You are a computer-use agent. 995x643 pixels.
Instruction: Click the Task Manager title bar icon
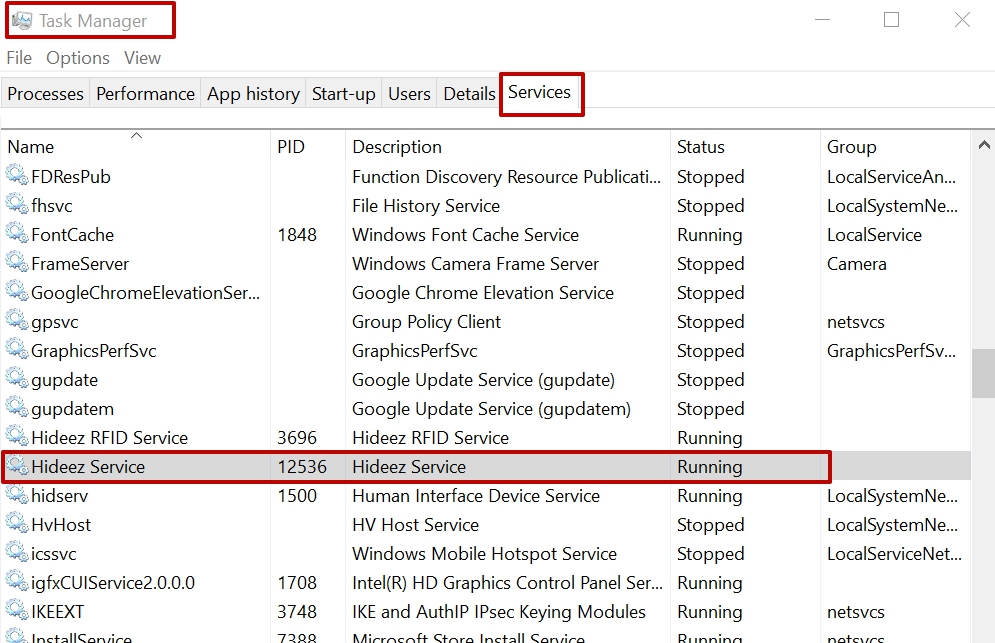(x=21, y=20)
